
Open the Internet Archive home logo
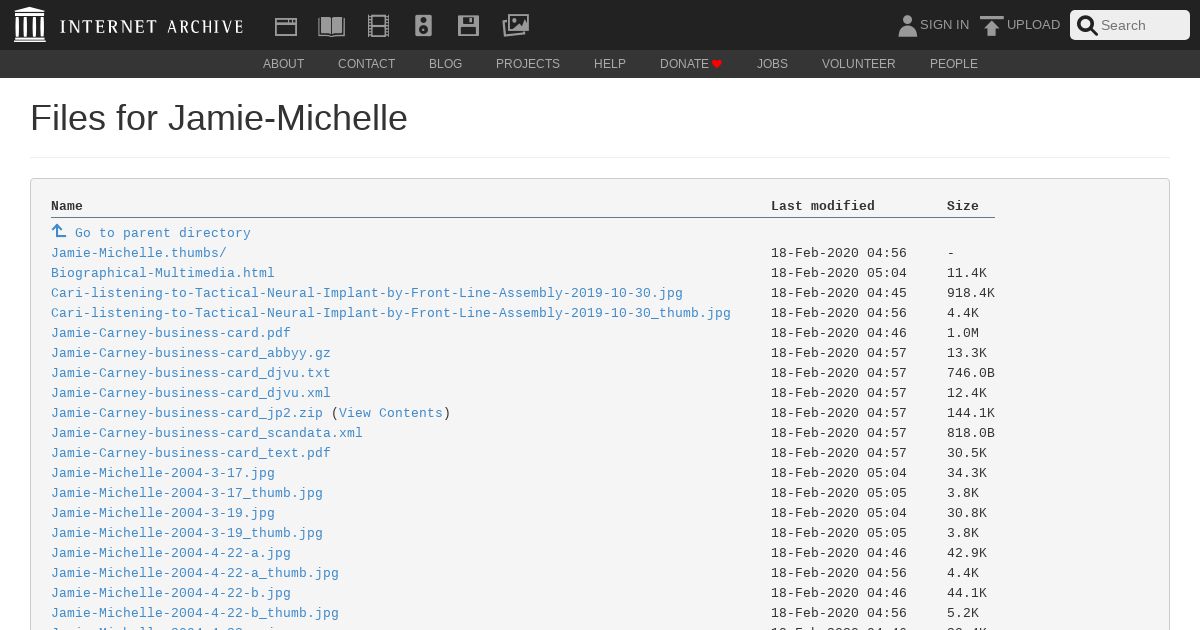pyautogui.click(x=129, y=25)
